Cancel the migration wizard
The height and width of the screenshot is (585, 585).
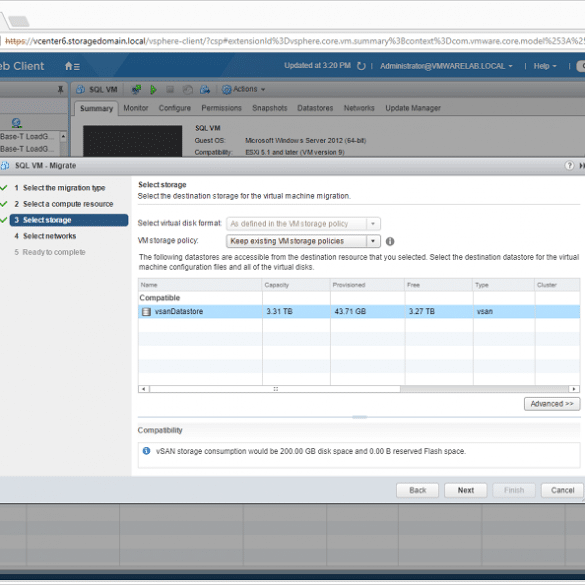click(562, 490)
